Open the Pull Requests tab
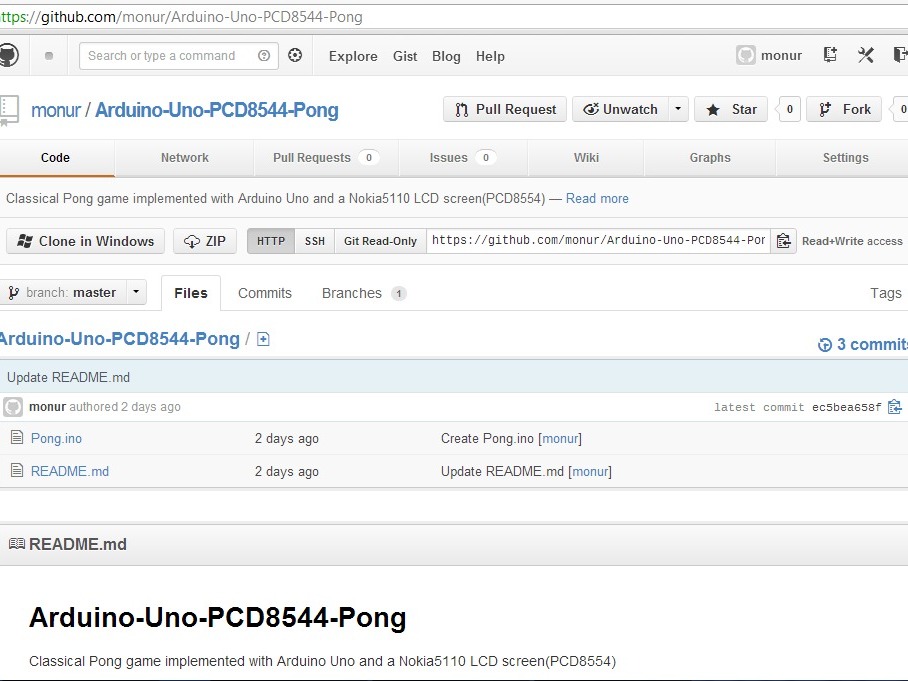The width and height of the screenshot is (908, 681). pos(326,158)
